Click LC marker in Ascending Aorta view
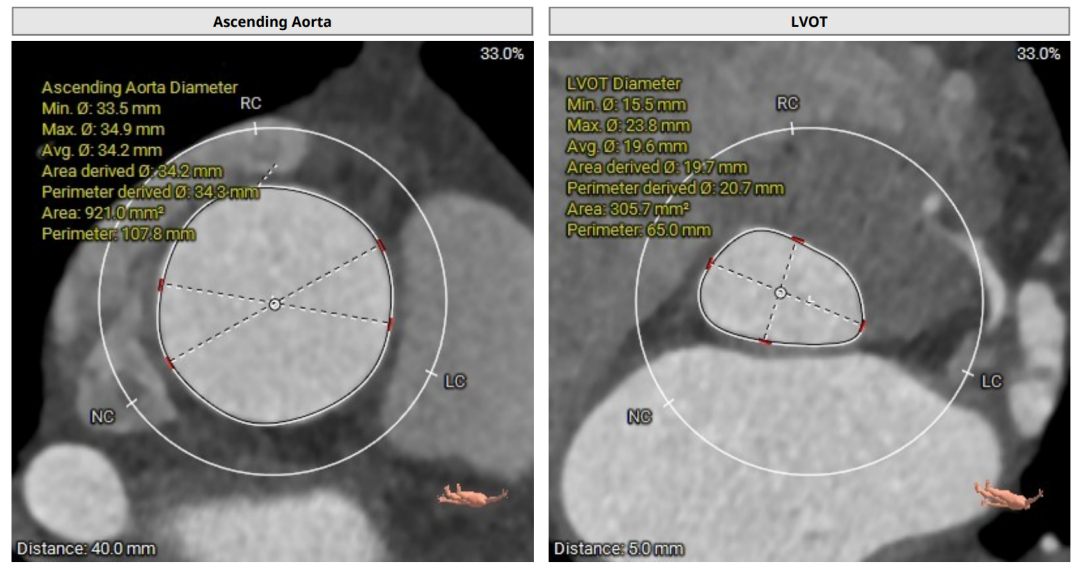Viewport: 1080px width, 571px height. point(455,381)
